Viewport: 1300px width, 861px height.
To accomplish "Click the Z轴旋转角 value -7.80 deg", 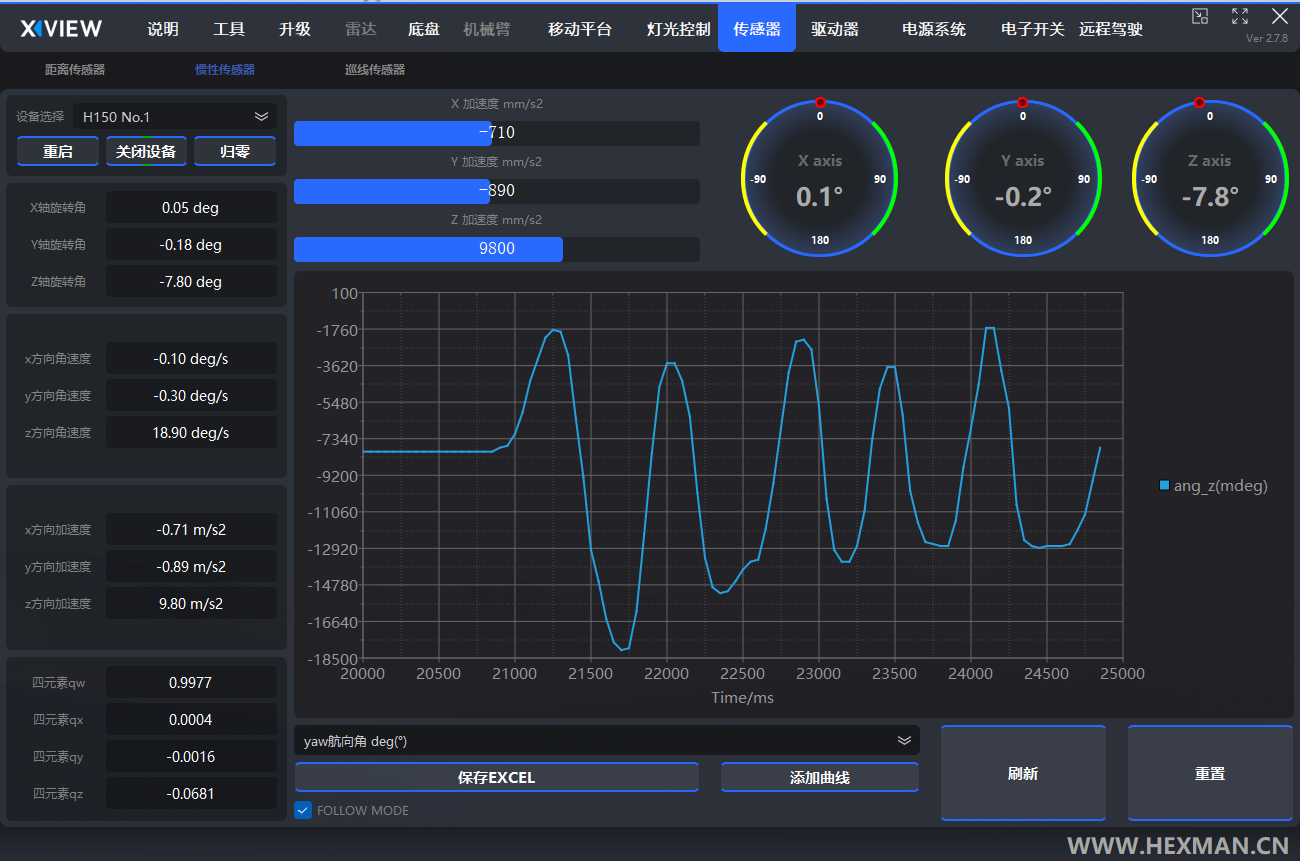I will point(191,282).
